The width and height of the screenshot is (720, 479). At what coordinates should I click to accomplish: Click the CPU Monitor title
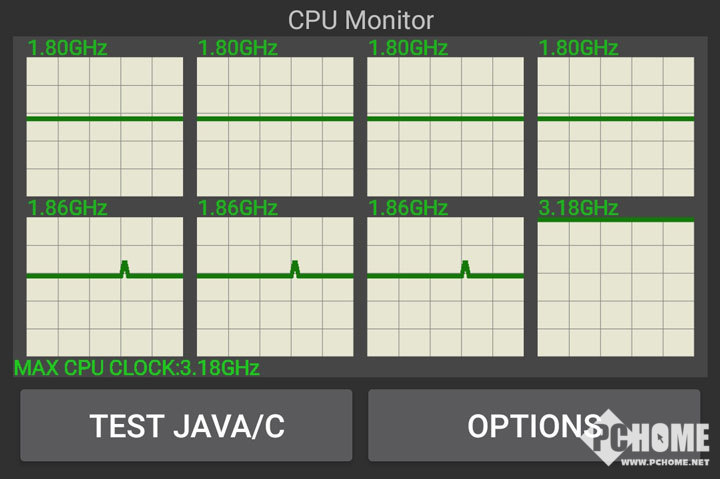pos(360,20)
